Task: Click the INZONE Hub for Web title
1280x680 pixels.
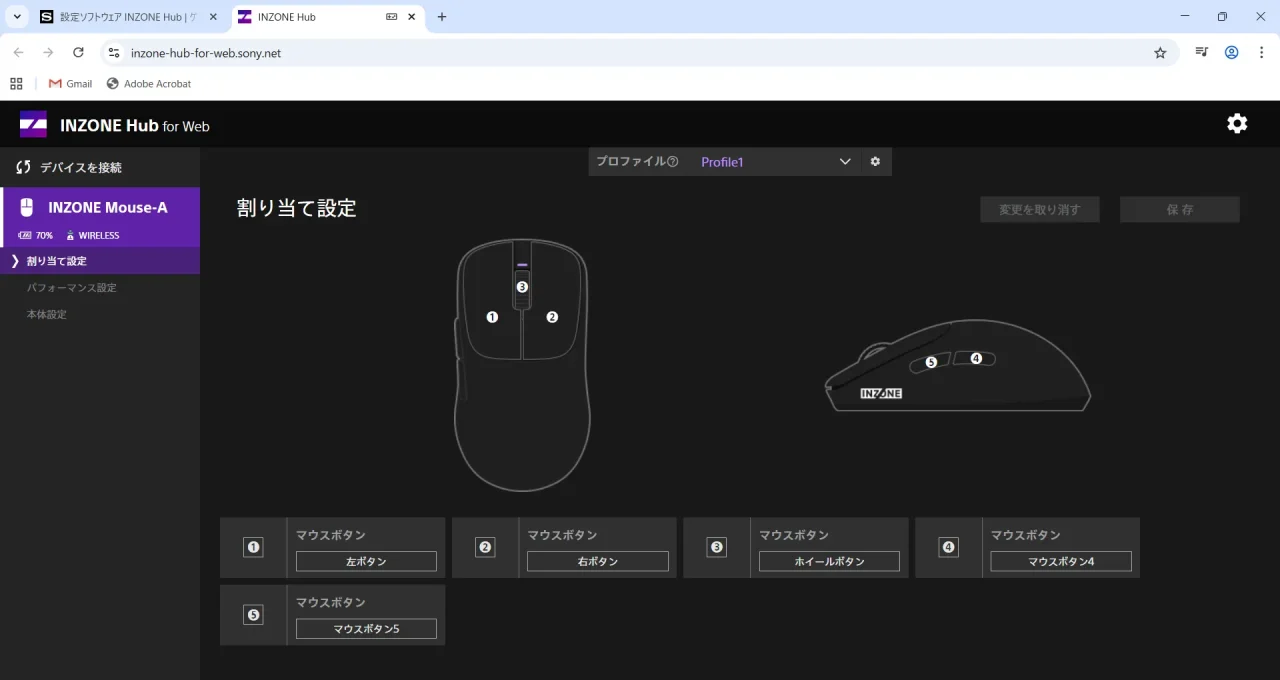Action: coord(135,125)
